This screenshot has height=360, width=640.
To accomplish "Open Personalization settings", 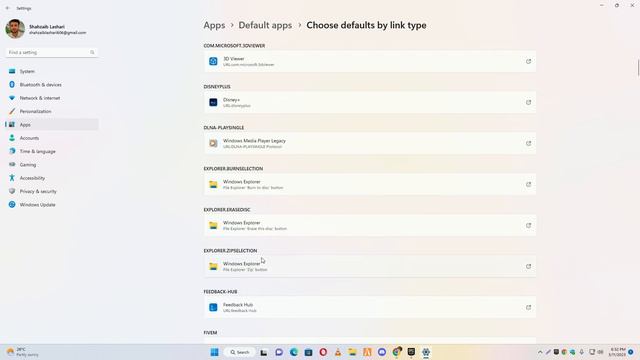I will click(x=51, y=111).
